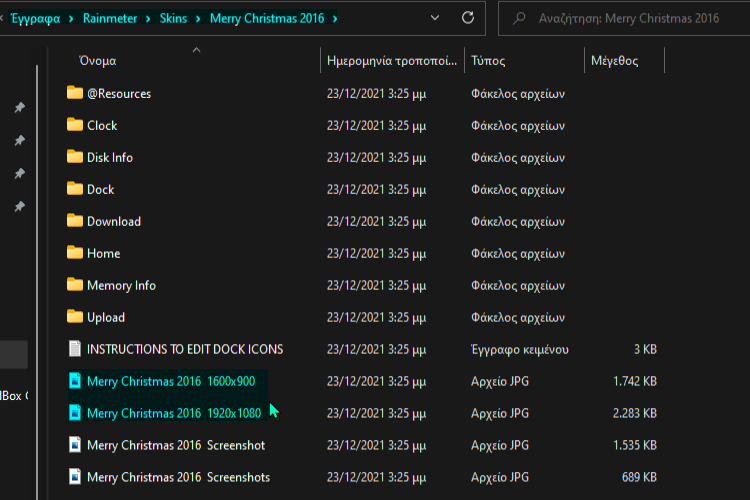
Task: Expand the address bar history dropdown
Action: tap(435, 18)
